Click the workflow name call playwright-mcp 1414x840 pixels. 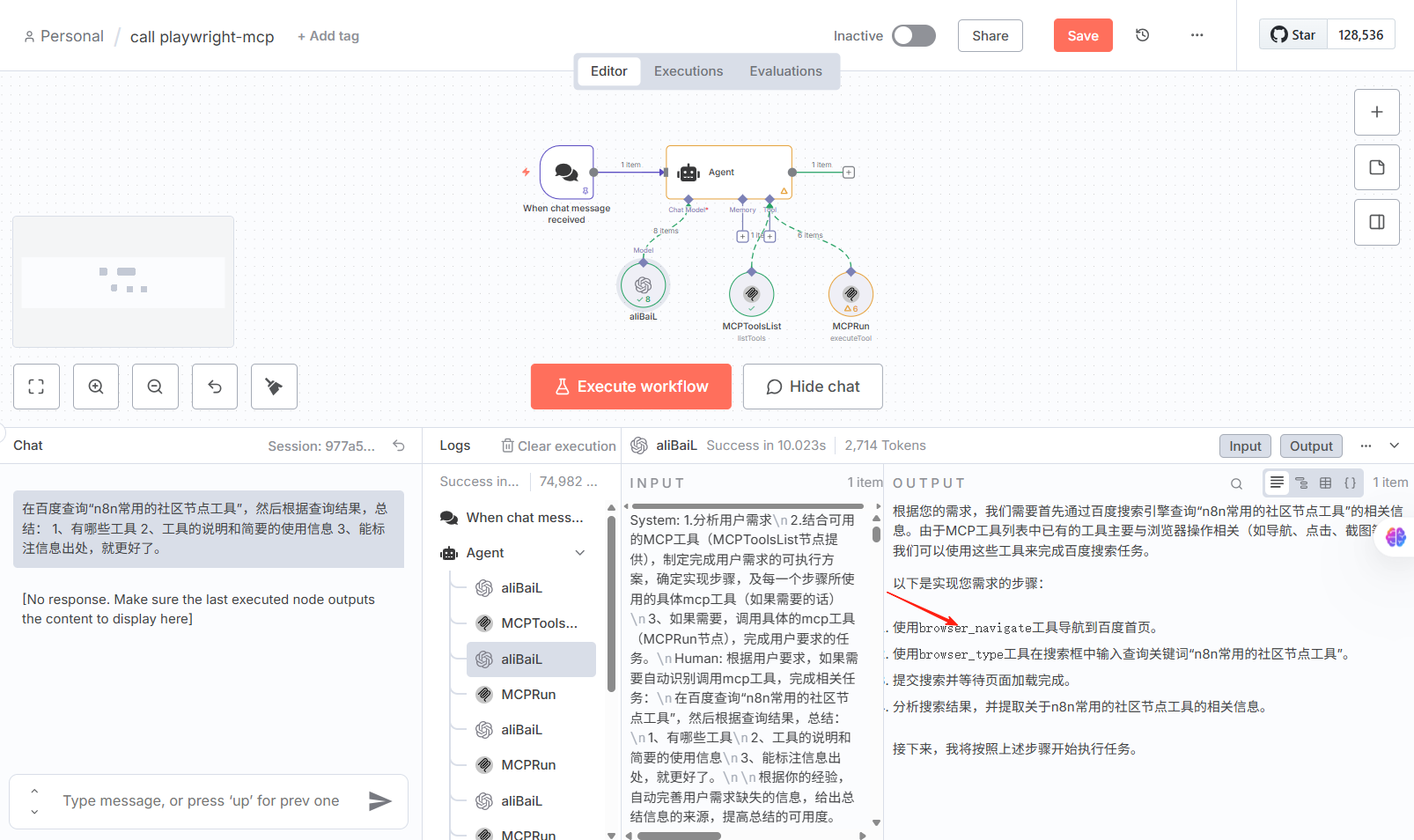202,36
